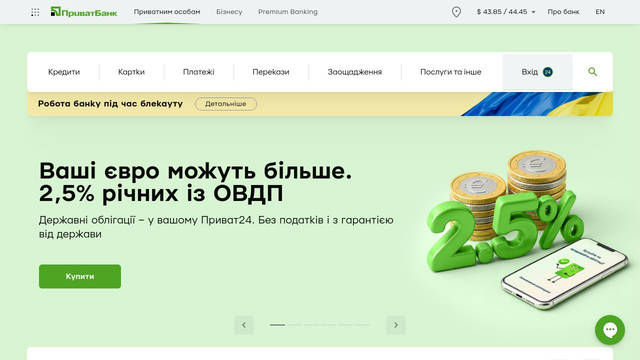The height and width of the screenshot is (360, 640).
Task: Open the chat support bubble
Action: coord(610,330)
